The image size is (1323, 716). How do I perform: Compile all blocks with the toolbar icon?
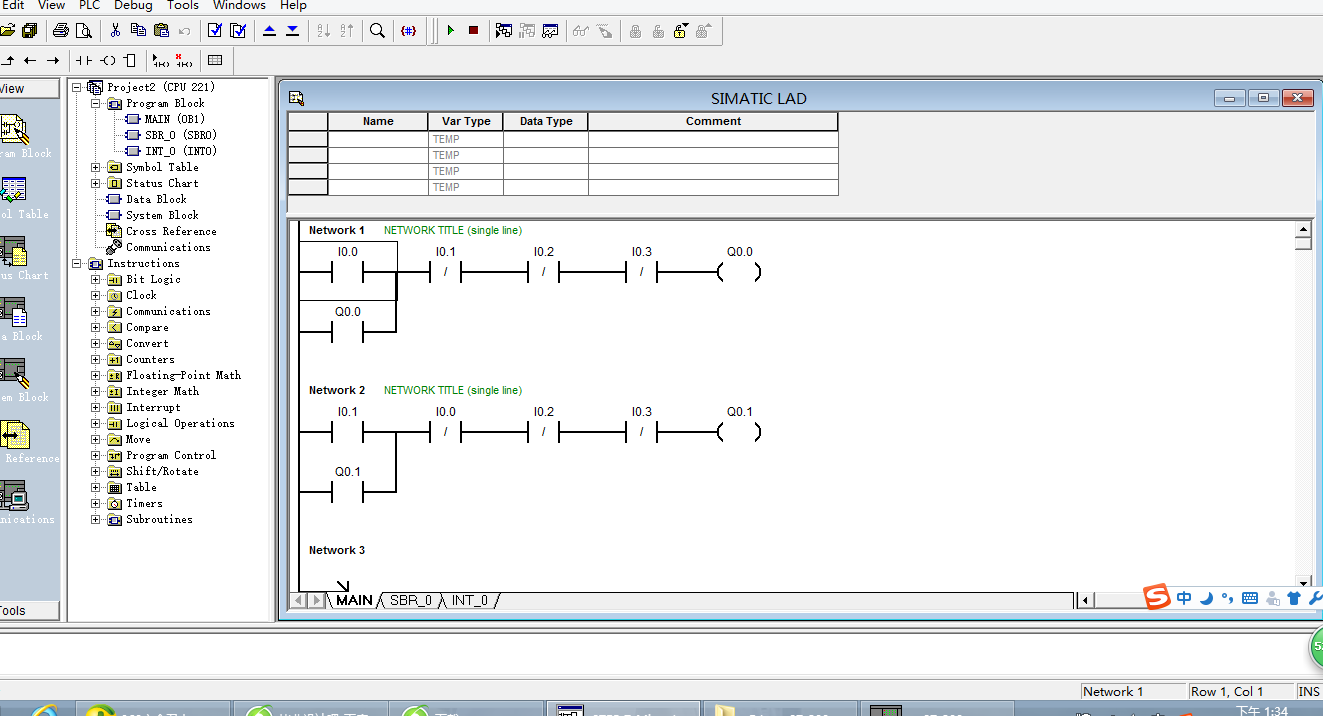coord(238,31)
